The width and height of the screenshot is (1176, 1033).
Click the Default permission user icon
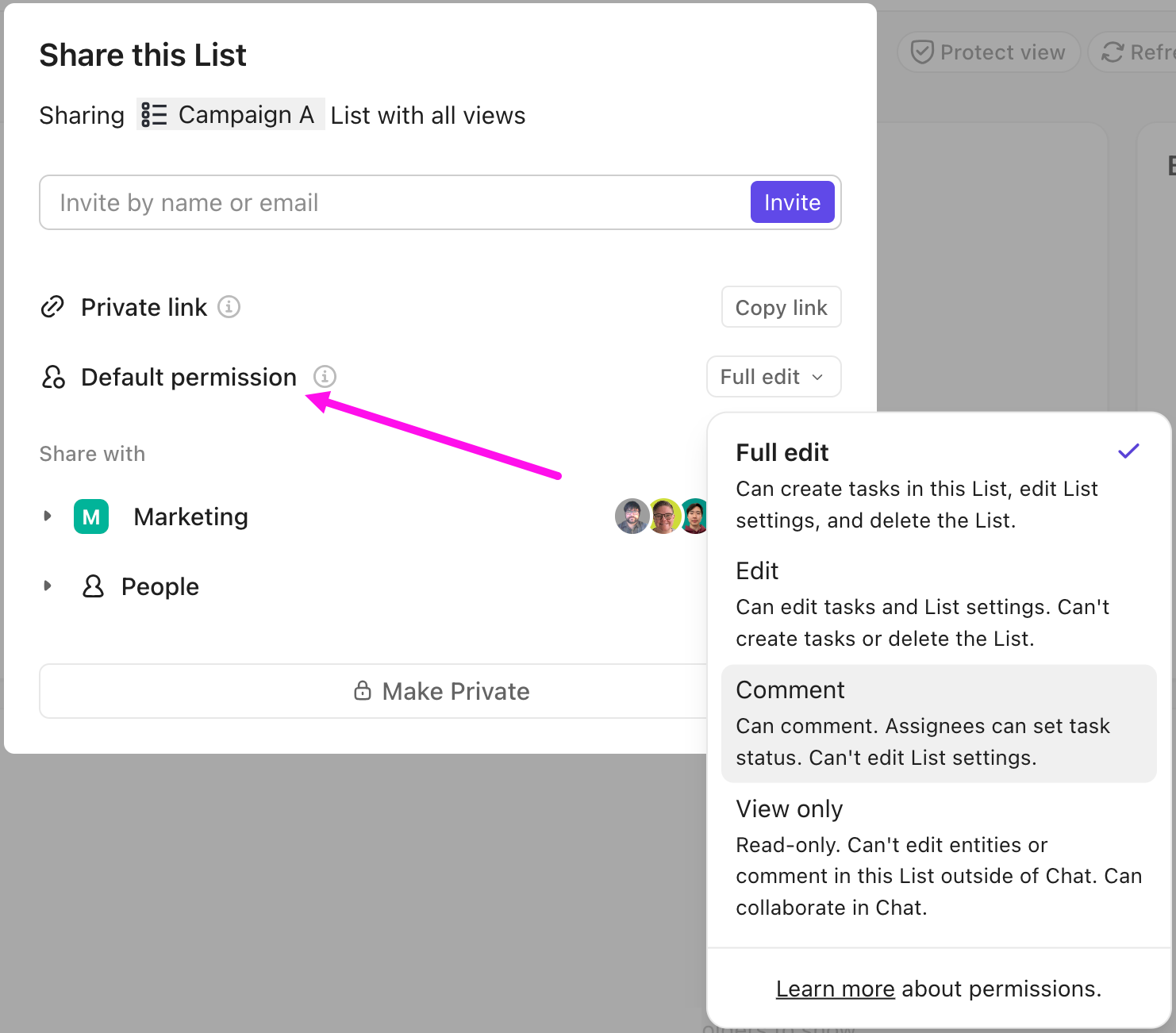point(53,377)
